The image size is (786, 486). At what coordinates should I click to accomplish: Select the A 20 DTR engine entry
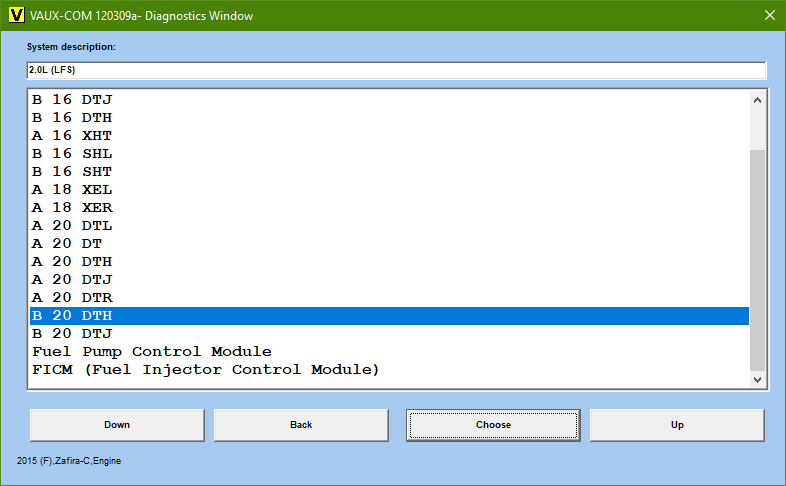[x=72, y=298]
